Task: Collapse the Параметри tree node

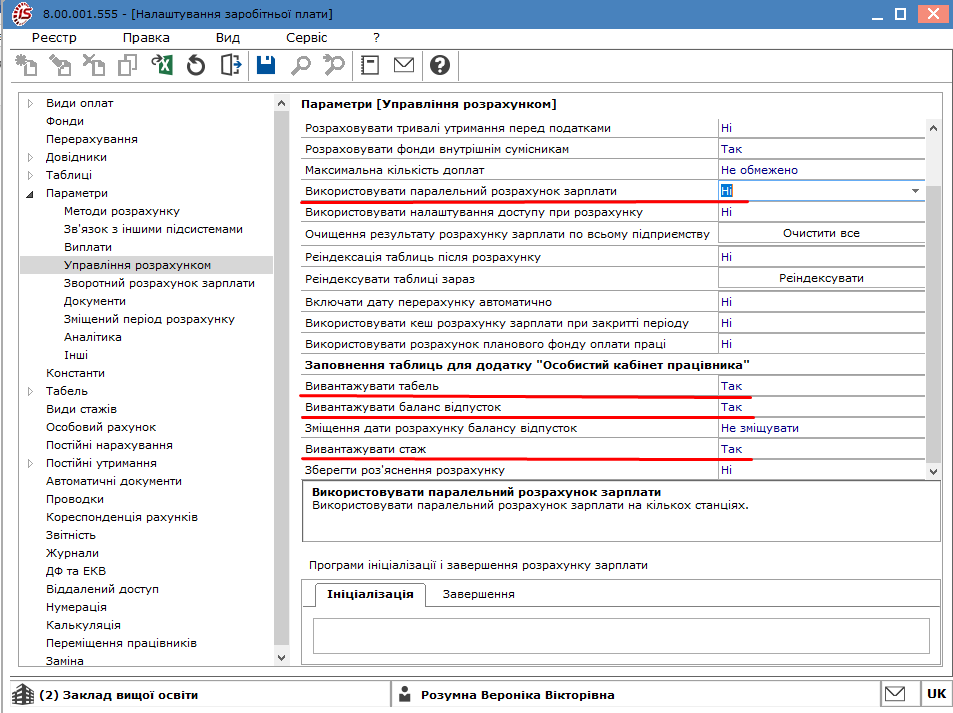Action: coord(30,194)
